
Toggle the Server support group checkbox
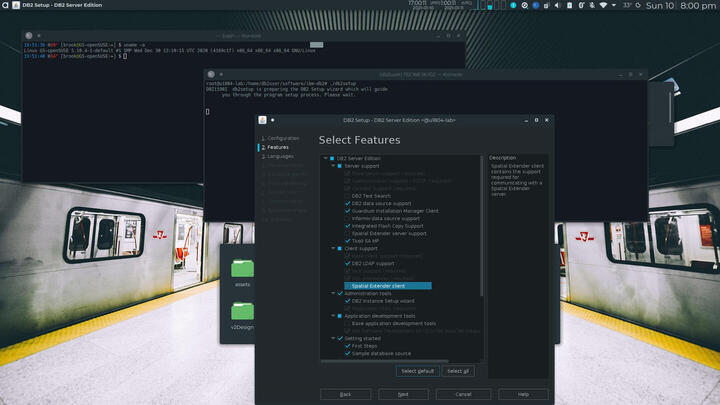coord(340,166)
